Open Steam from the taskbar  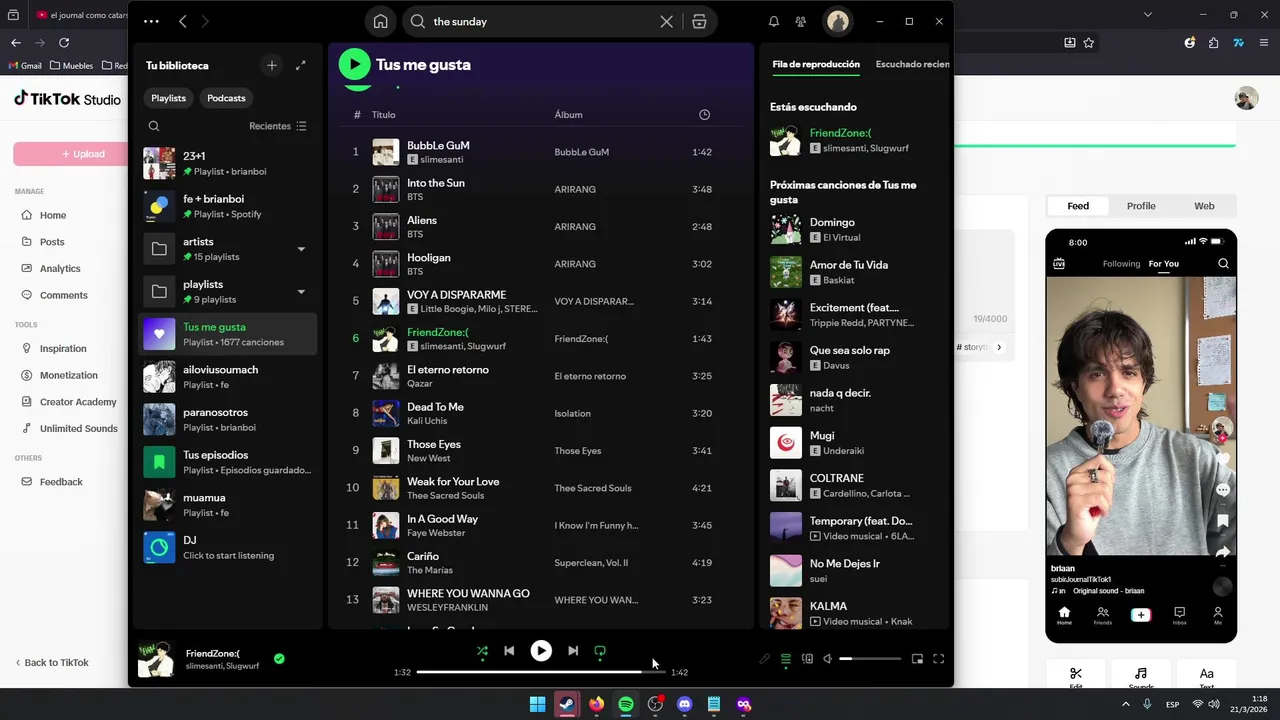click(x=567, y=704)
